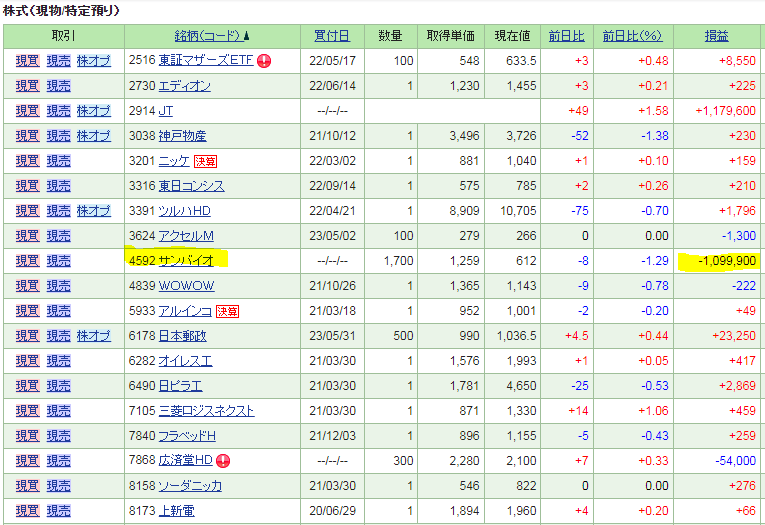Select the 23/05/31 purchase date cell
The width and height of the screenshot is (765, 525).
point(333,336)
